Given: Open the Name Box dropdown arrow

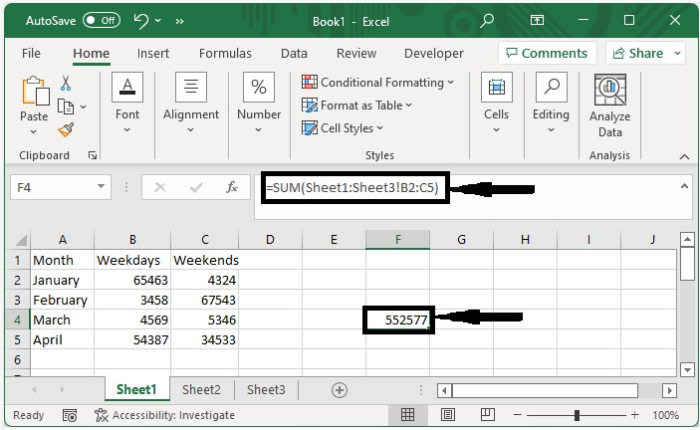Looking at the screenshot, I should click(101, 187).
